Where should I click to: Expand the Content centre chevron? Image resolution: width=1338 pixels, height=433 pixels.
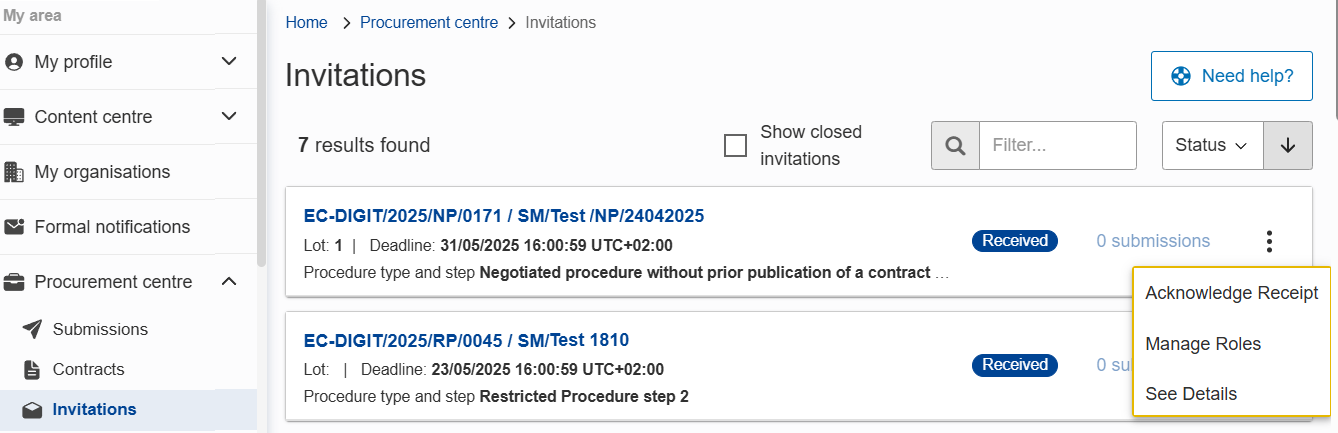click(229, 117)
